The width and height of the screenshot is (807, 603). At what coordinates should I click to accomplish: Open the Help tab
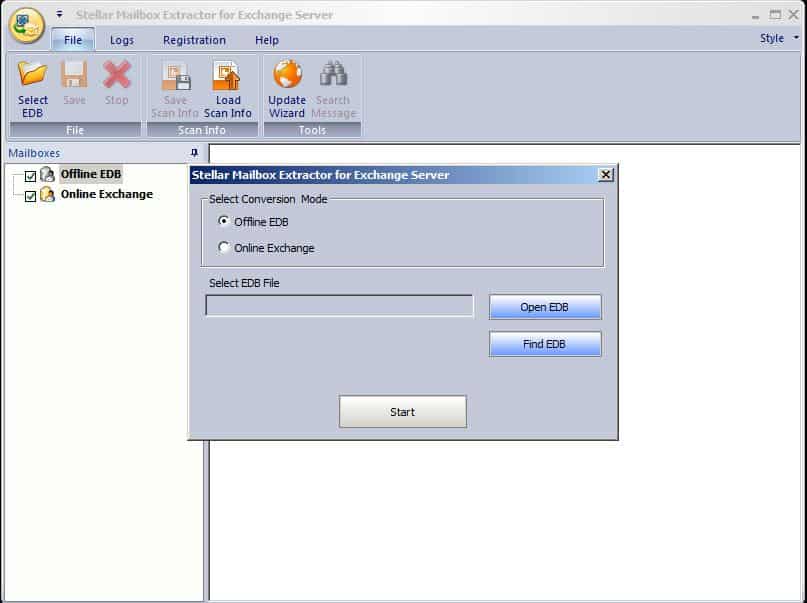[x=267, y=40]
